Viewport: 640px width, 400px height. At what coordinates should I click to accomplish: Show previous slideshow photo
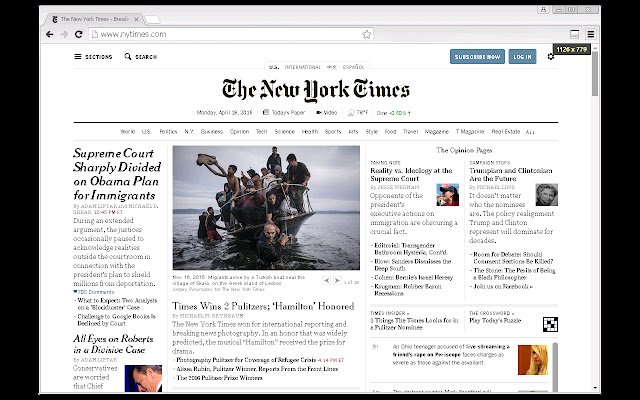(326, 280)
